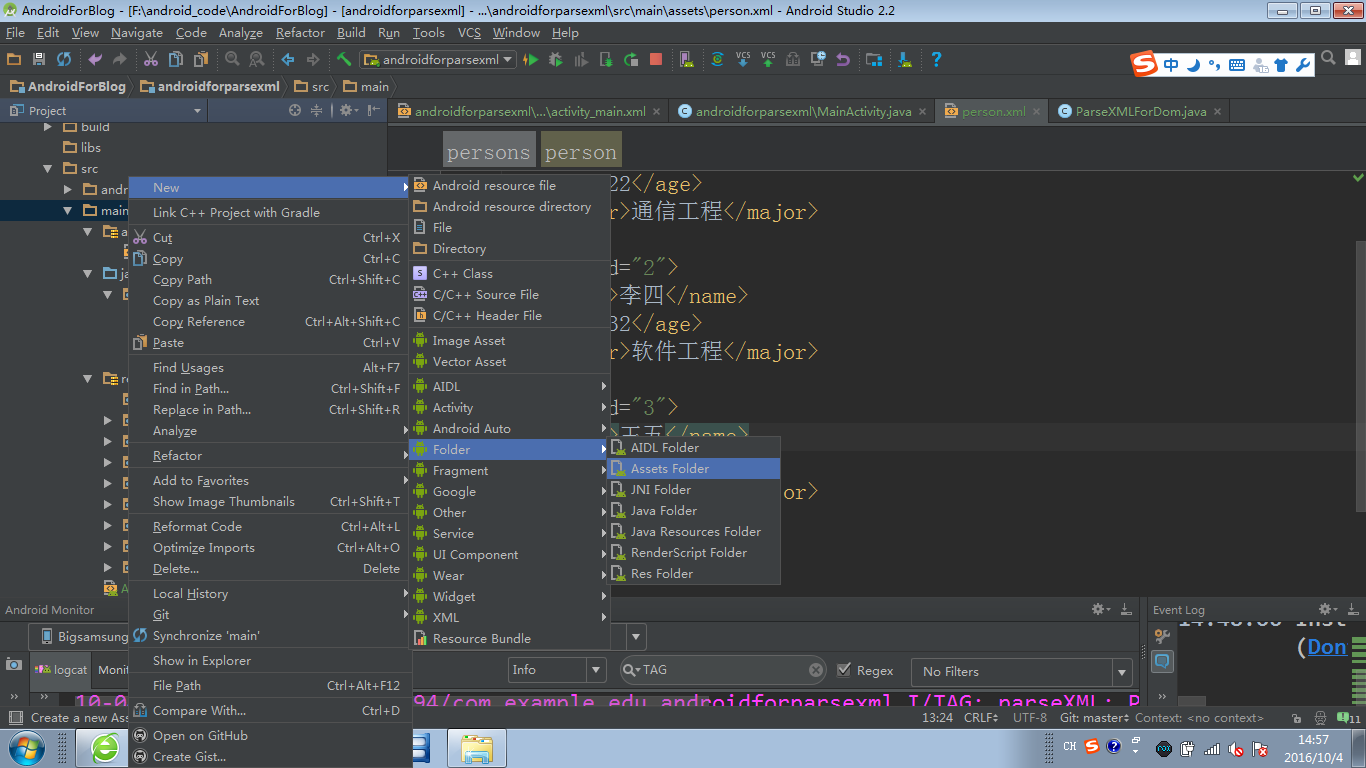The height and width of the screenshot is (768, 1366).
Task: Open the Project view type dropdown
Action: (x=106, y=111)
